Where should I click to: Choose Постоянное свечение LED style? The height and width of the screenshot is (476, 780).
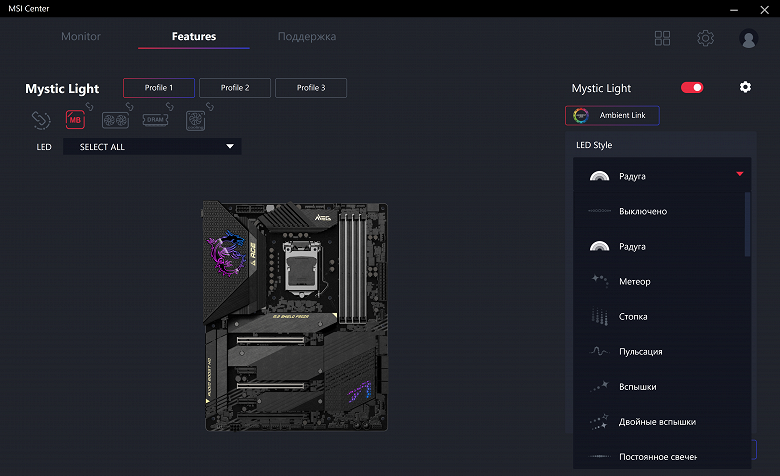tap(659, 457)
